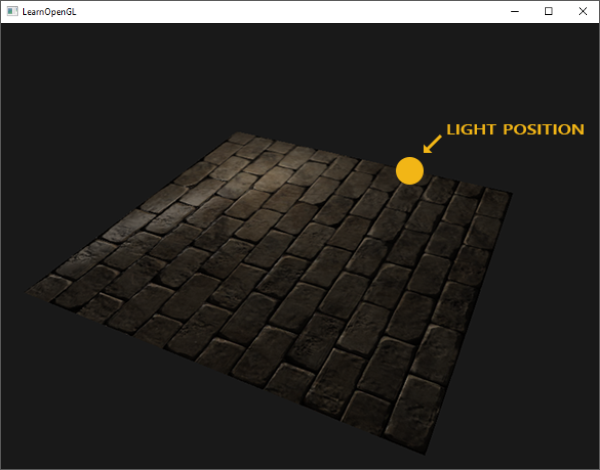Close the LearnOpenGL window
The height and width of the screenshot is (470, 600).
coord(582,11)
